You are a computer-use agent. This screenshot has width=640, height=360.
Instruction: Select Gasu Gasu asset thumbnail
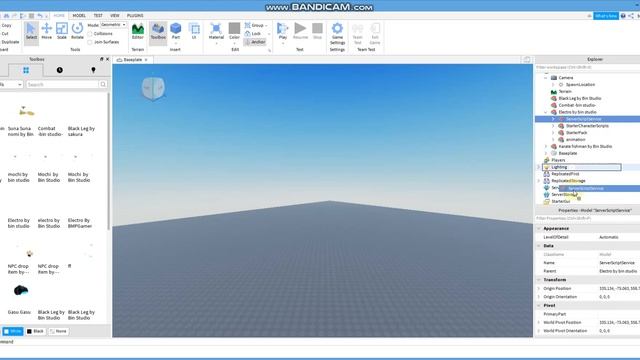pyautogui.click(x=20, y=291)
